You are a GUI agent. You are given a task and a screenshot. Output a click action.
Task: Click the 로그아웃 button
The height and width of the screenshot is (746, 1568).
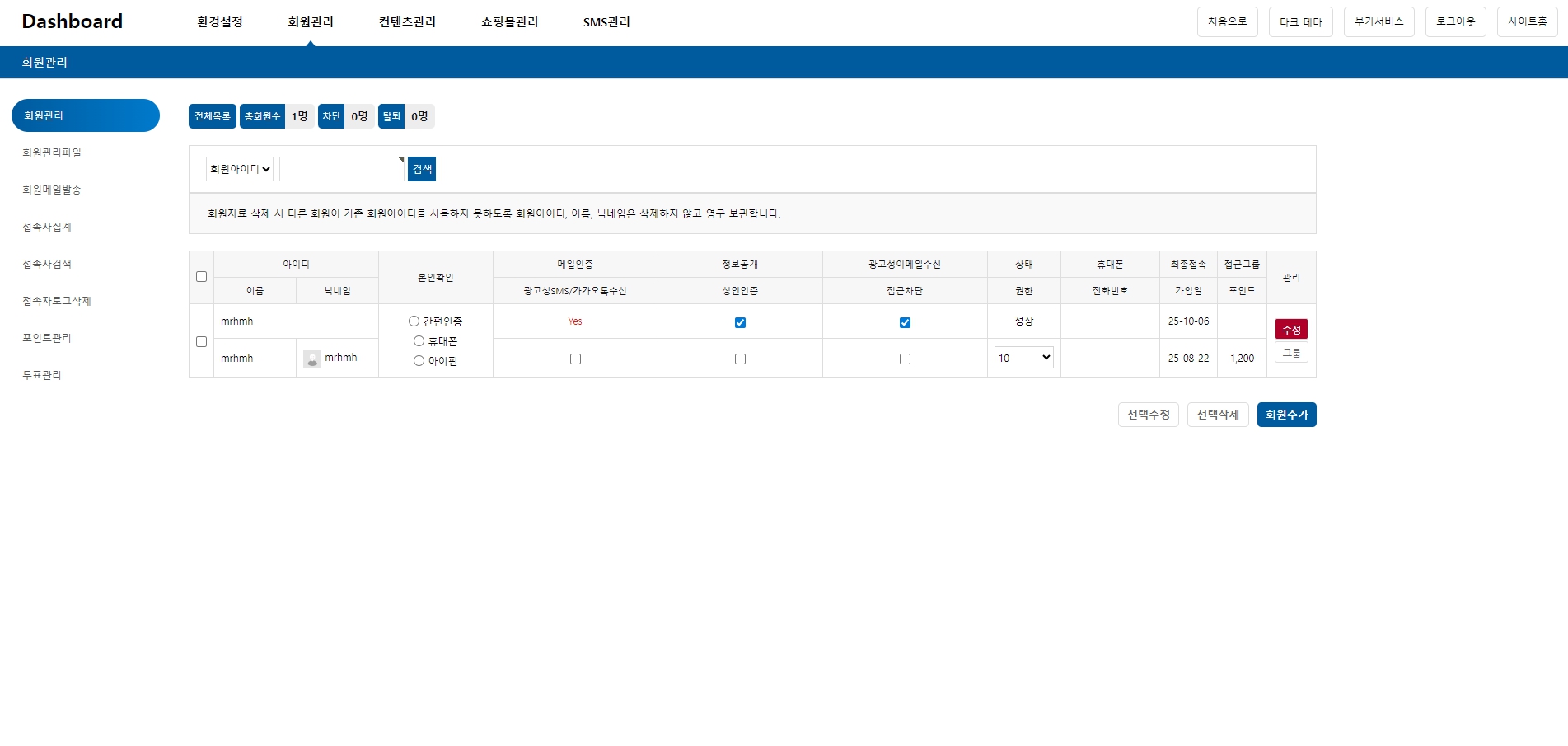click(1455, 22)
